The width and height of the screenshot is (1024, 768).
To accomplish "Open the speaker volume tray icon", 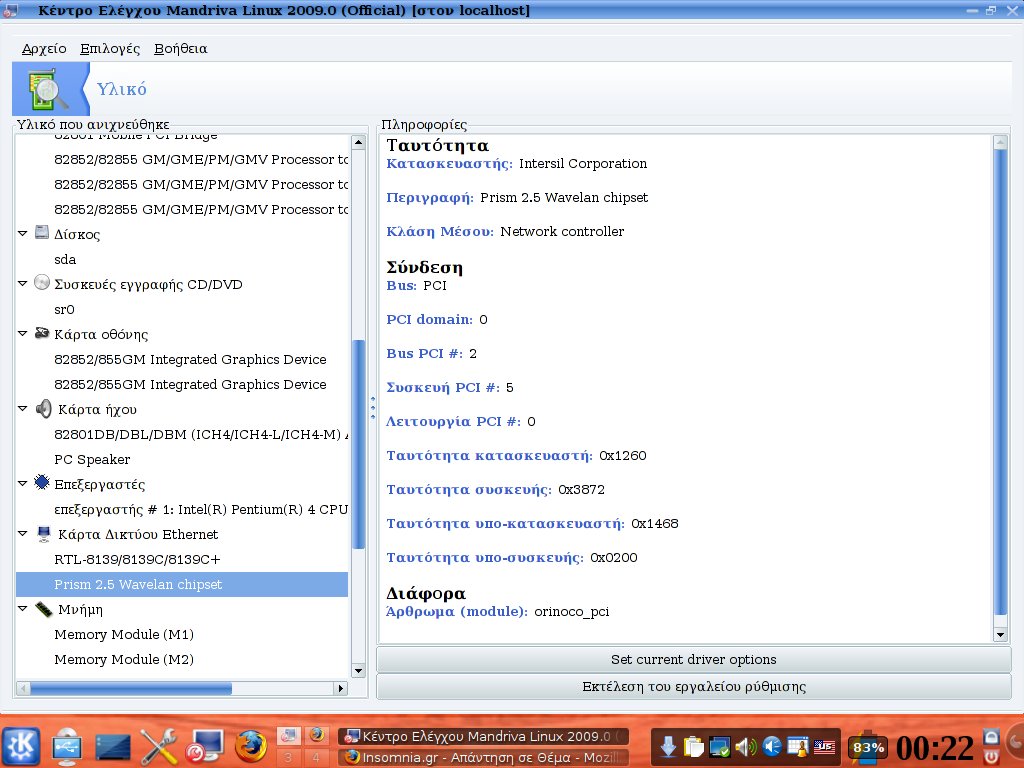I will (746, 746).
